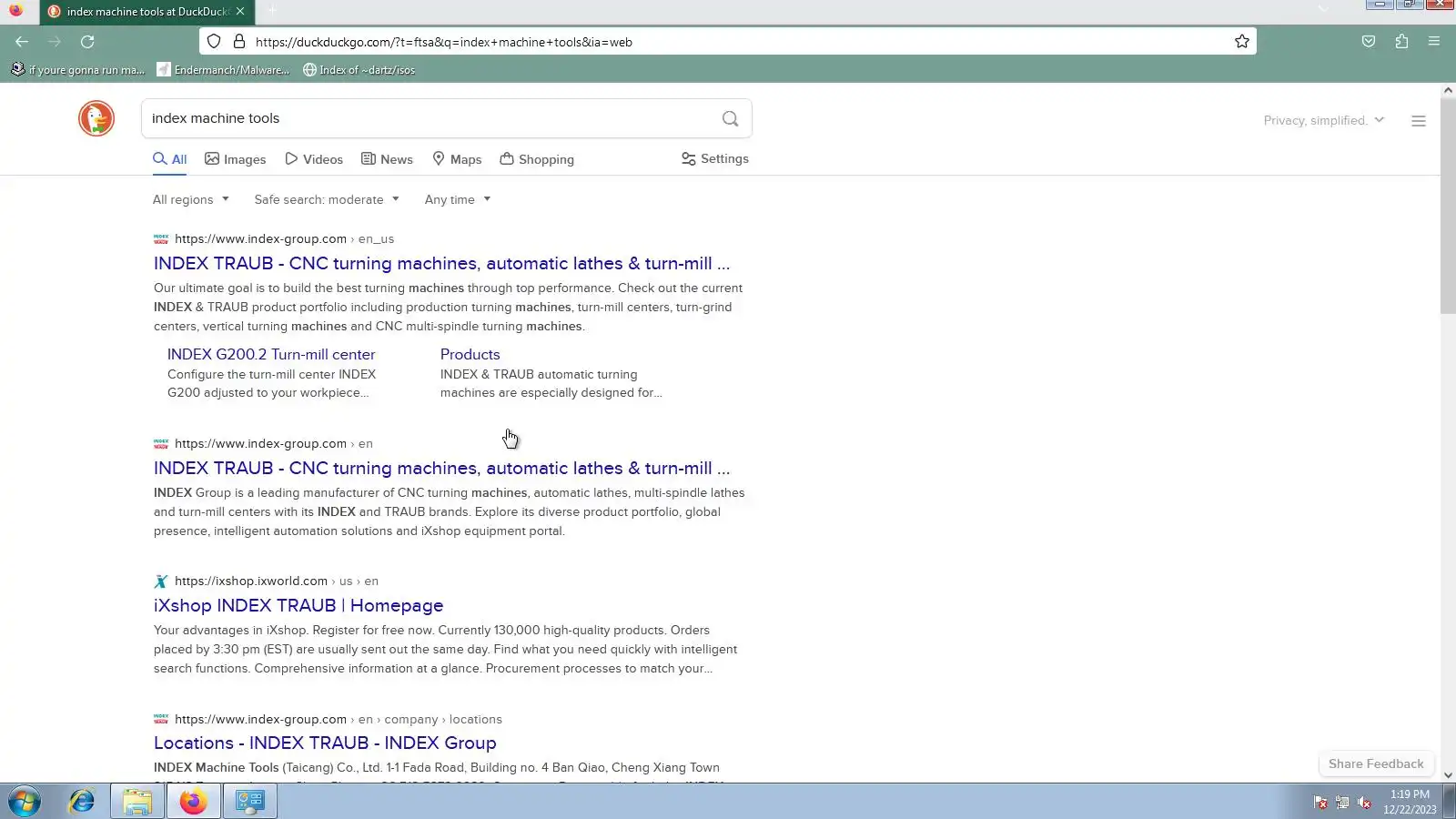Close the DuckDuckGo browser tab
The height and width of the screenshot is (819, 1456).
[240, 12]
